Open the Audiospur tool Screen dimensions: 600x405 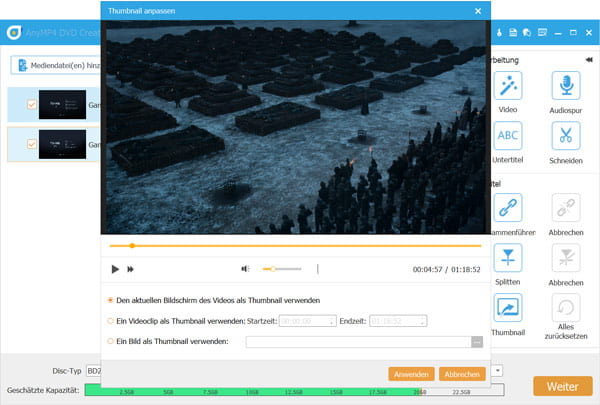click(x=566, y=86)
